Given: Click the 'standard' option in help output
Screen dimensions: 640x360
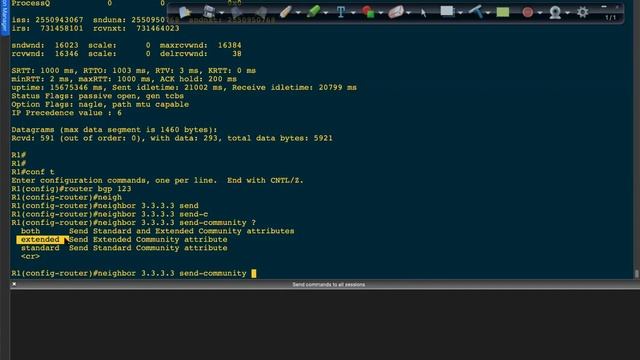Looking at the screenshot, I should pos(40,248).
